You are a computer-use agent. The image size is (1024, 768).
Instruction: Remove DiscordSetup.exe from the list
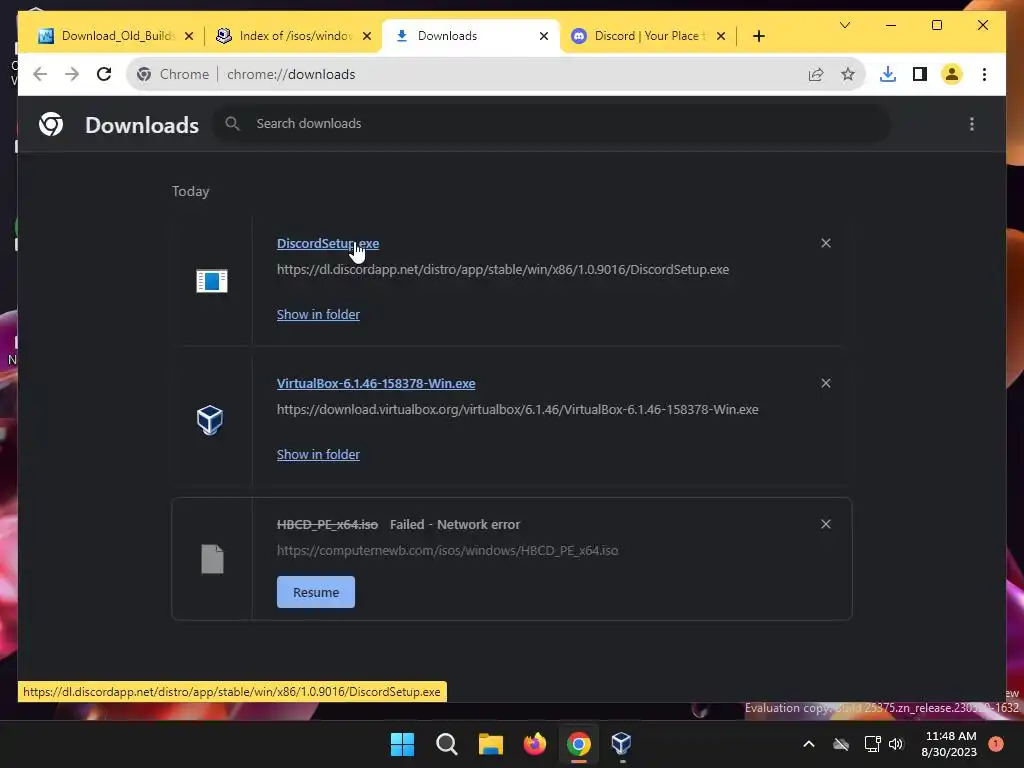coord(826,243)
